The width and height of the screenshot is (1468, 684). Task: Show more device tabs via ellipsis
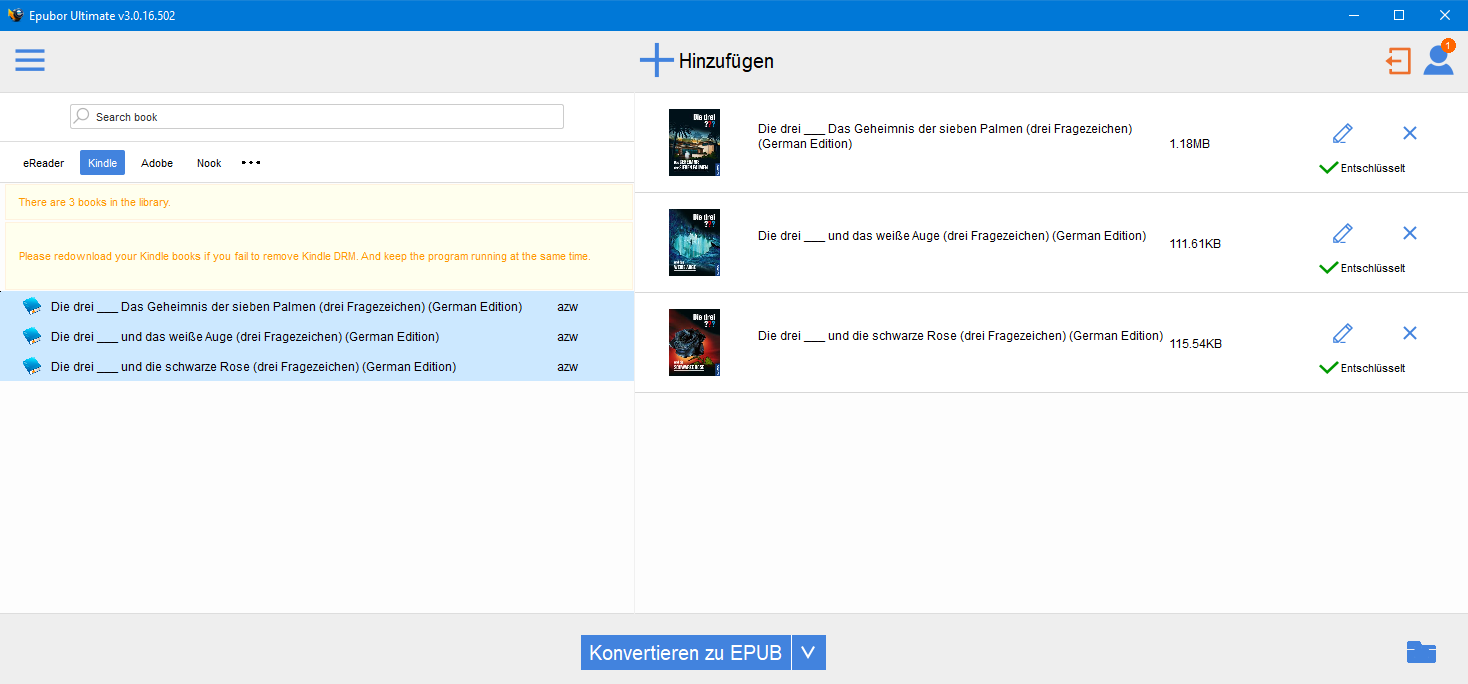(251, 163)
